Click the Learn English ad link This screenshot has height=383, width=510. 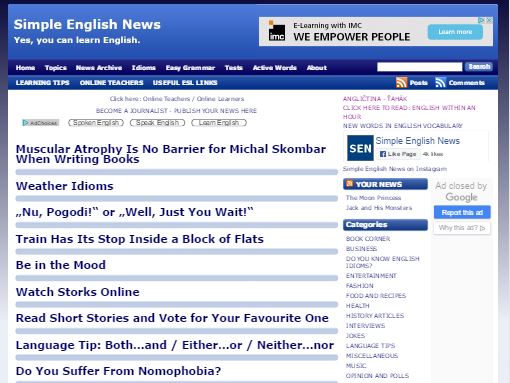(219, 123)
